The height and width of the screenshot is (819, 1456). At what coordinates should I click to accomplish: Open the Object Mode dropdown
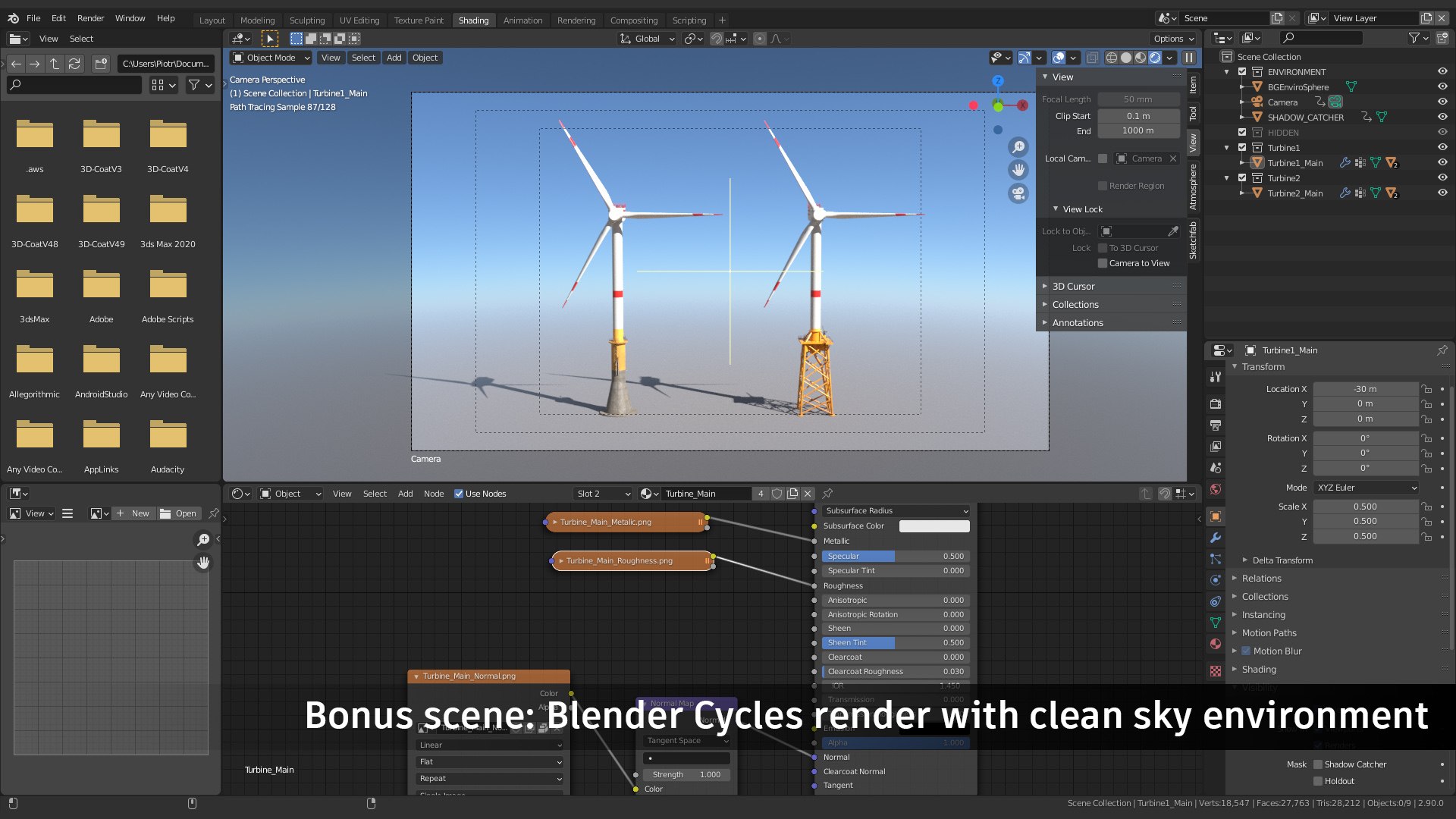pyautogui.click(x=271, y=58)
